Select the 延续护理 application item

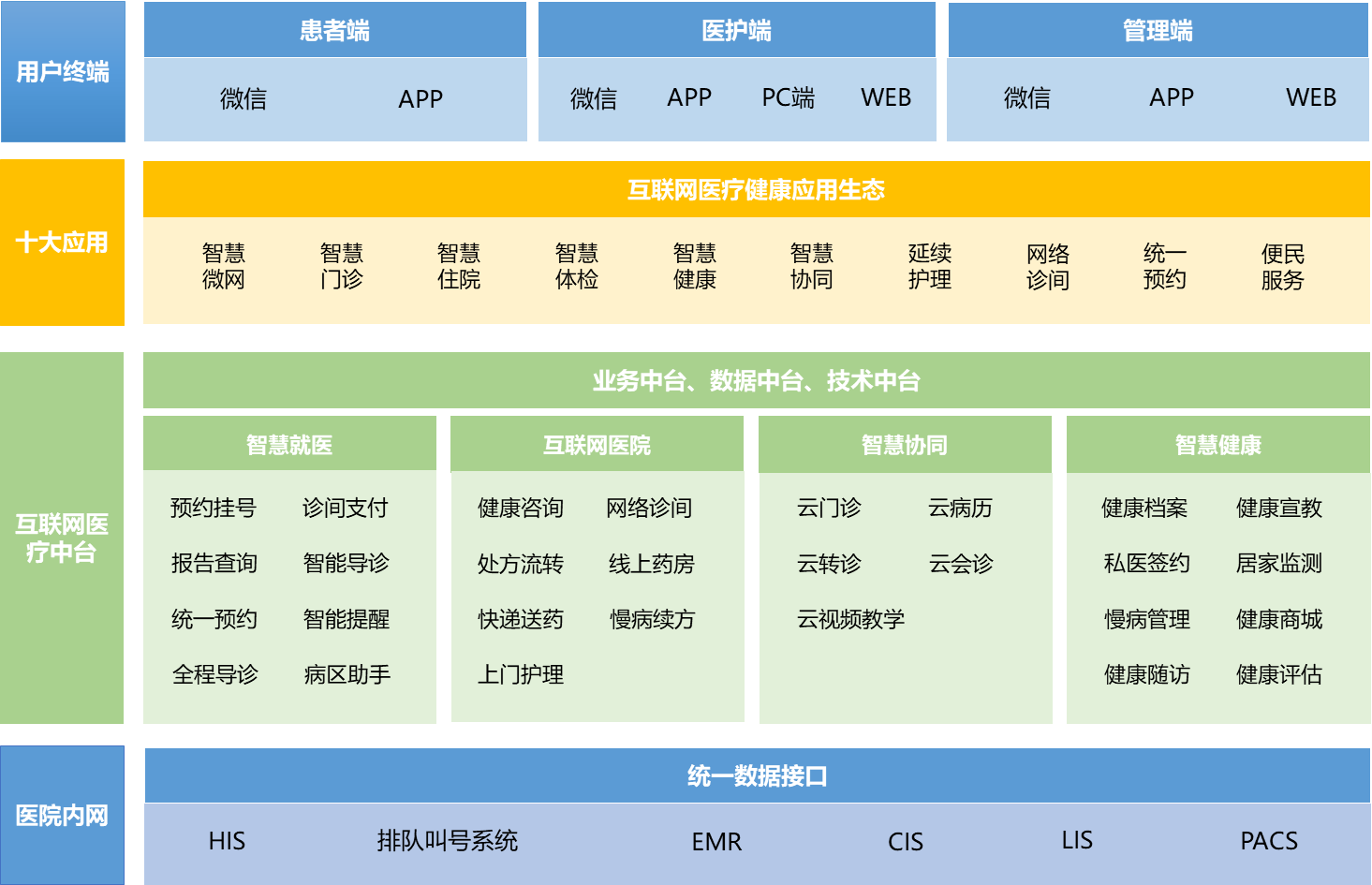coord(930,267)
